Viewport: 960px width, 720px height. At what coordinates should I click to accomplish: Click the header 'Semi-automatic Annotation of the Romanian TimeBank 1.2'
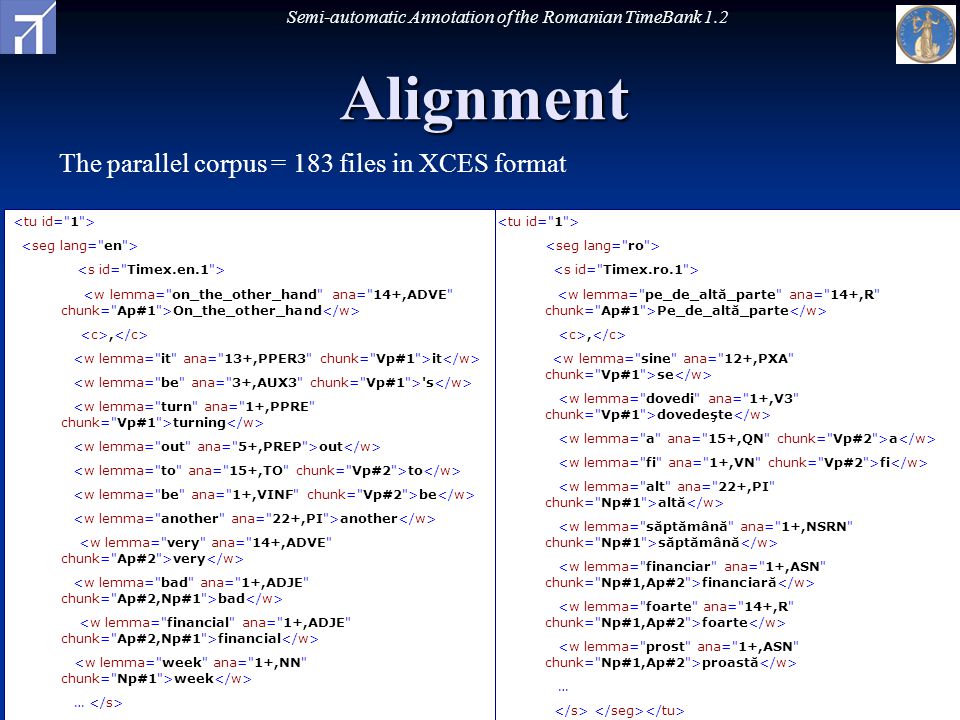[507, 17]
